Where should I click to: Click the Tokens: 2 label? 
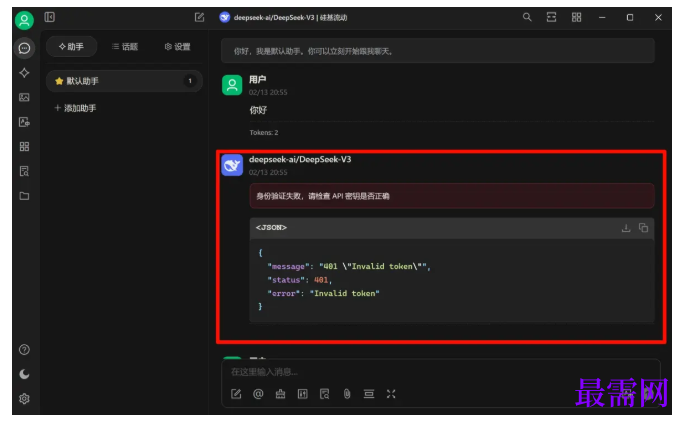(x=264, y=132)
